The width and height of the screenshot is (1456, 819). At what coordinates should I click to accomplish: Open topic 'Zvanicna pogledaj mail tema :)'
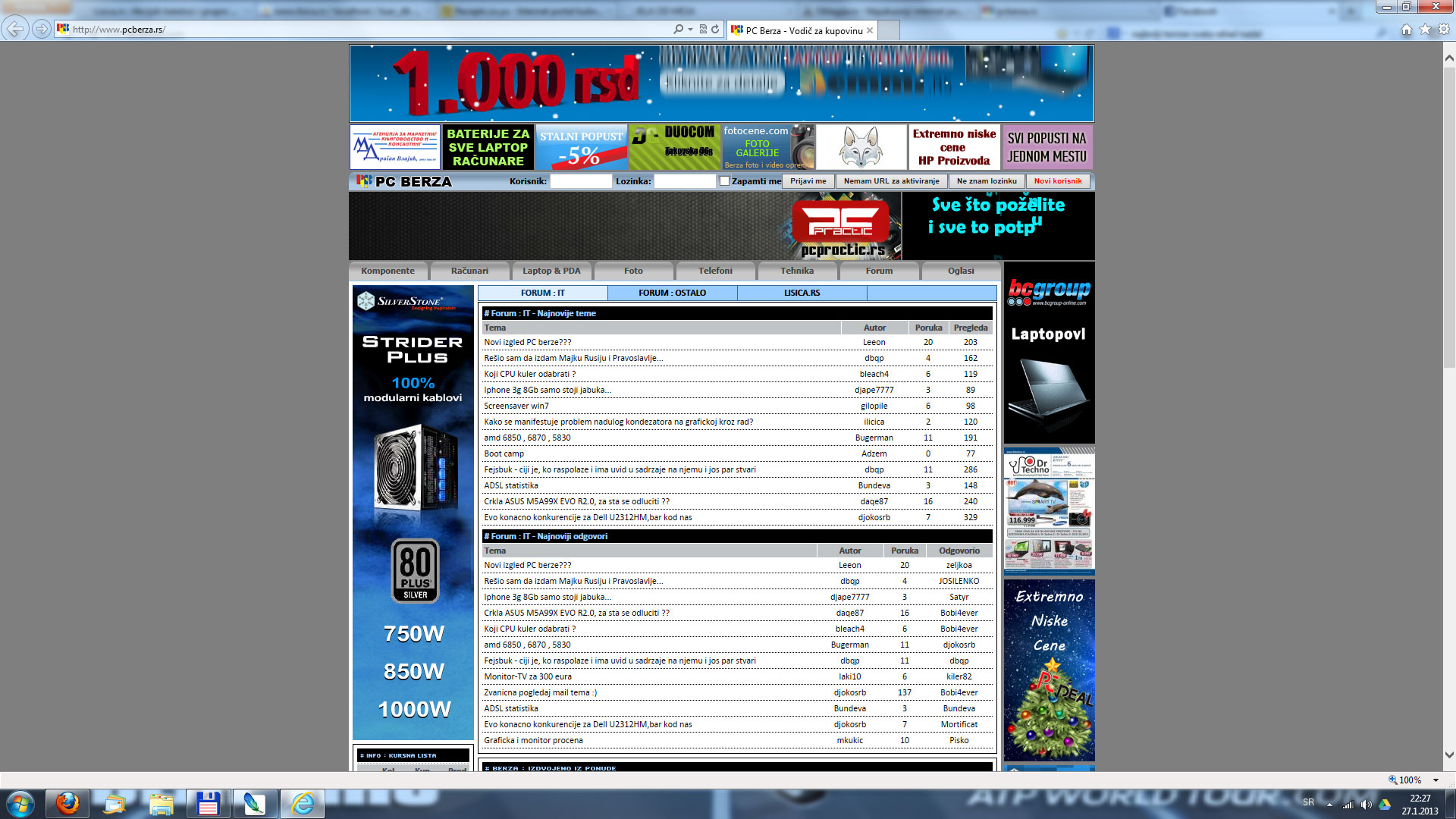[x=540, y=693]
